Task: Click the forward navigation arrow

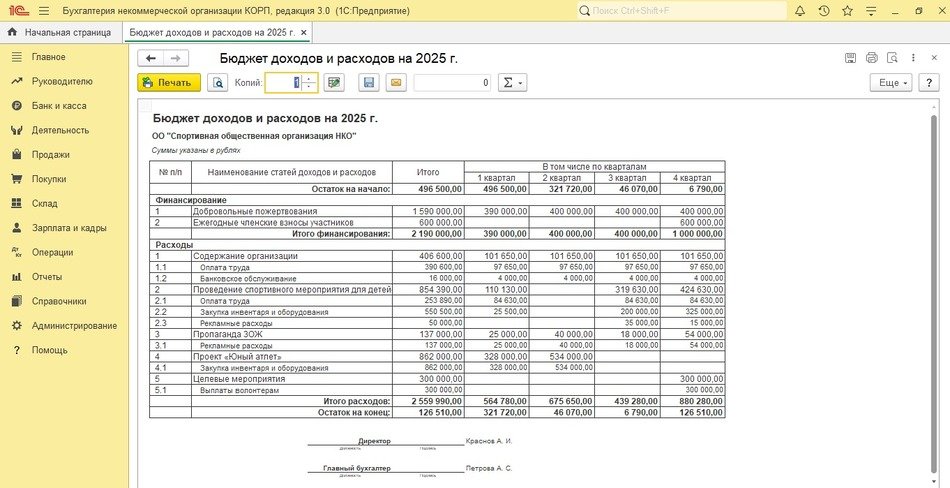Action: [x=173, y=58]
